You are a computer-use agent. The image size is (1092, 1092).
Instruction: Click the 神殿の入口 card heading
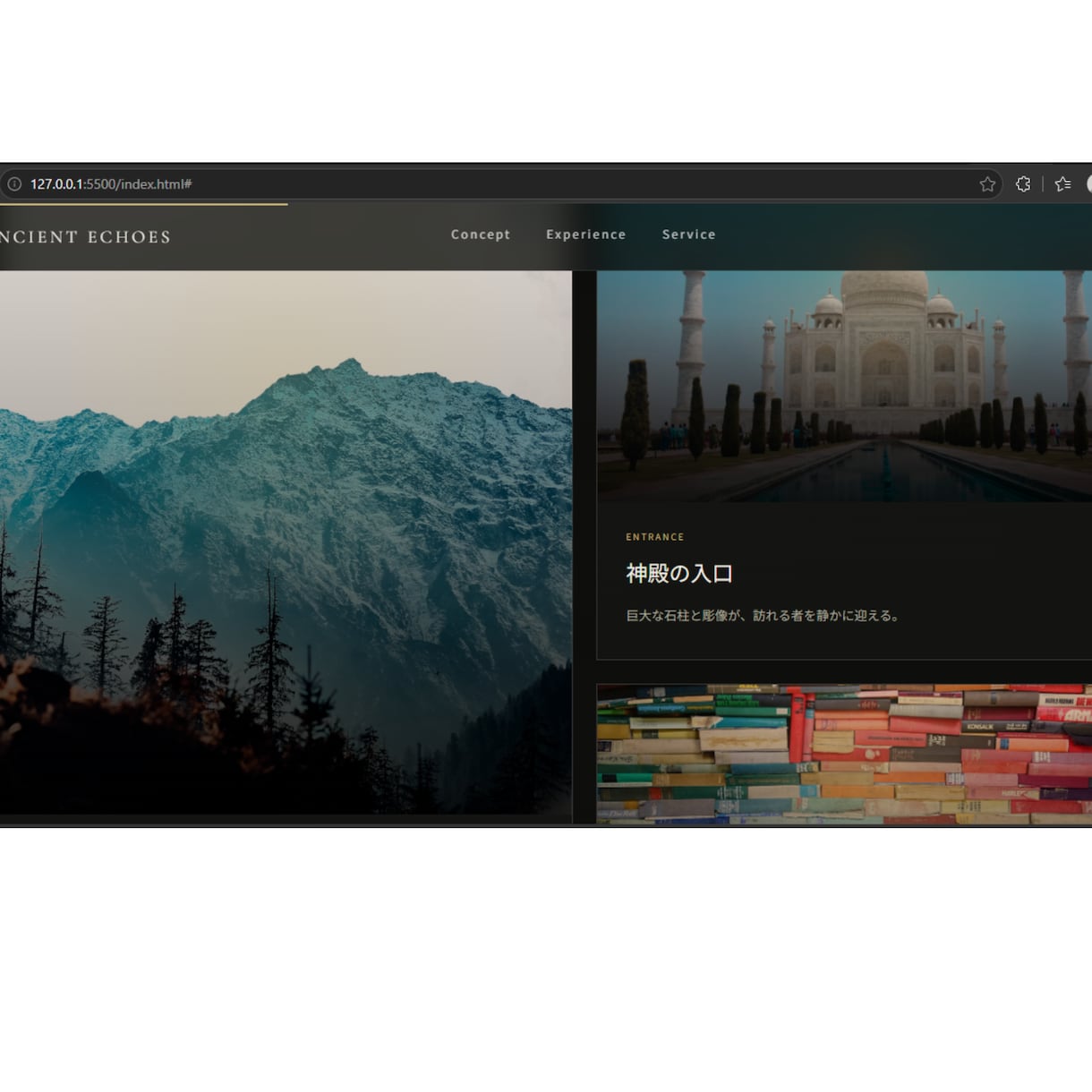tap(679, 574)
